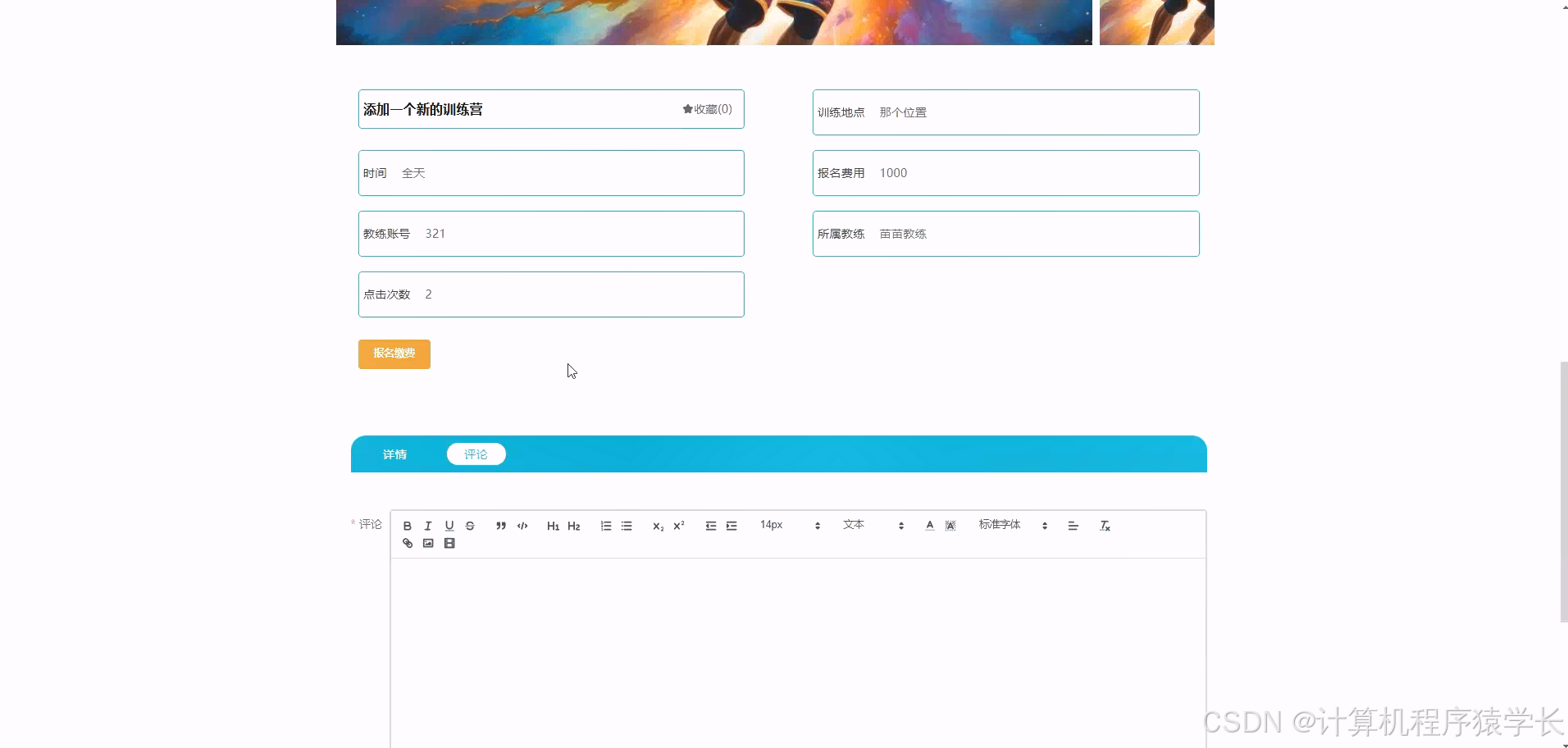Switch to the 详情 tab
The width and height of the screenshot is (1568, 748).
coord(394,454)
